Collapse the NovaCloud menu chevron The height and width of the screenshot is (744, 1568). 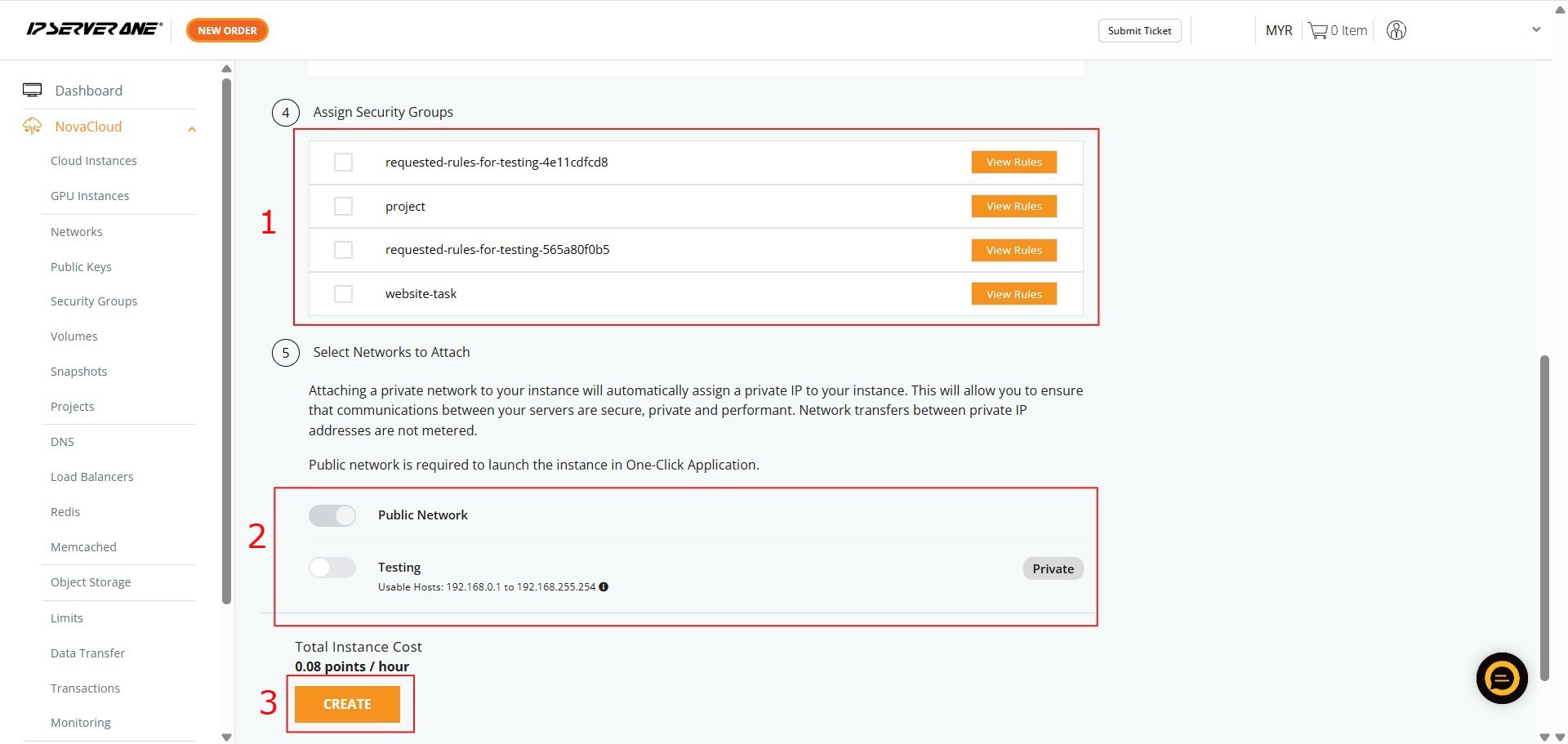point(192,129)
